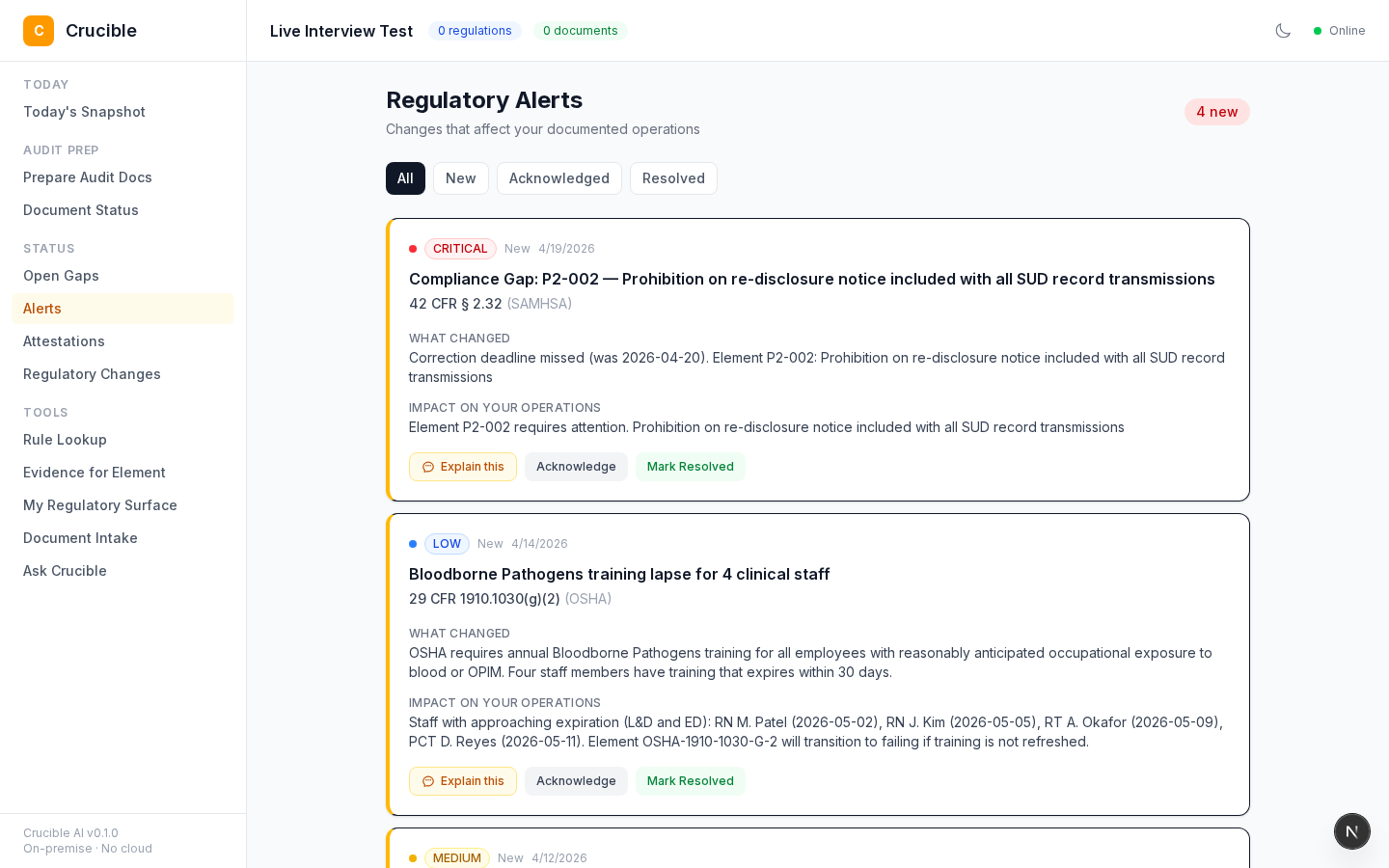Click the Crucible logo icon

point(39,31)
